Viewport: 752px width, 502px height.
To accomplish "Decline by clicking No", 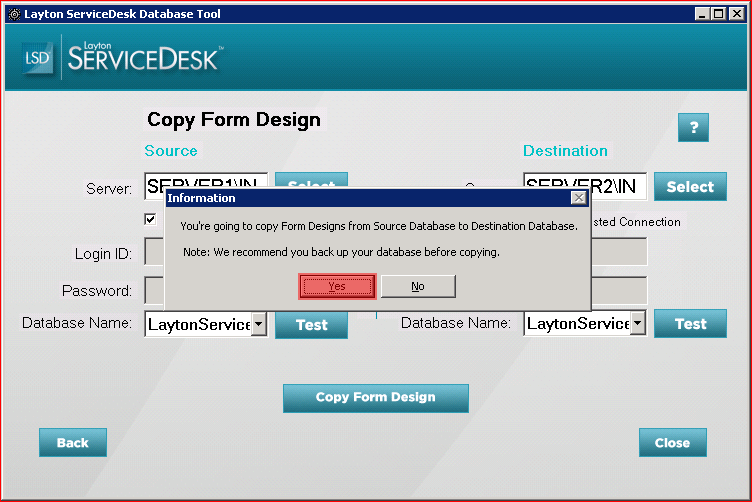I will coord(418,286).
